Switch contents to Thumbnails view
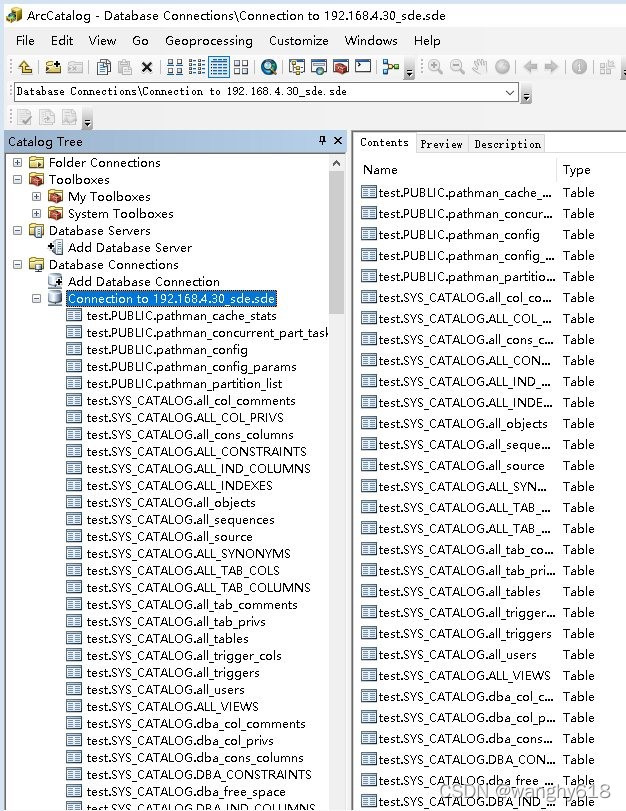This screenshot has width=626, height=811. (241, 67)
